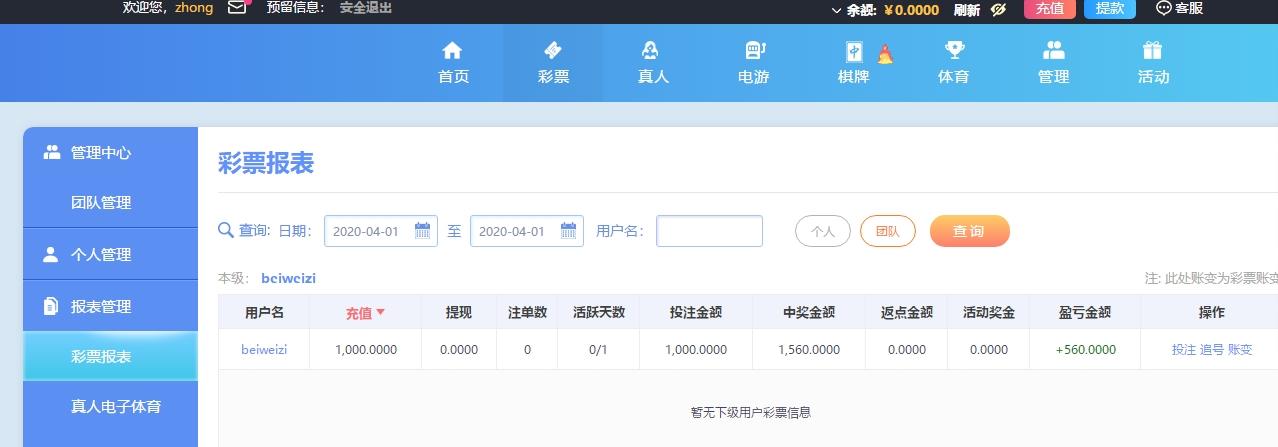This screenshot has height=447, width=1278.
Task: Open start date calendar icon
Action: coord(422,231)
